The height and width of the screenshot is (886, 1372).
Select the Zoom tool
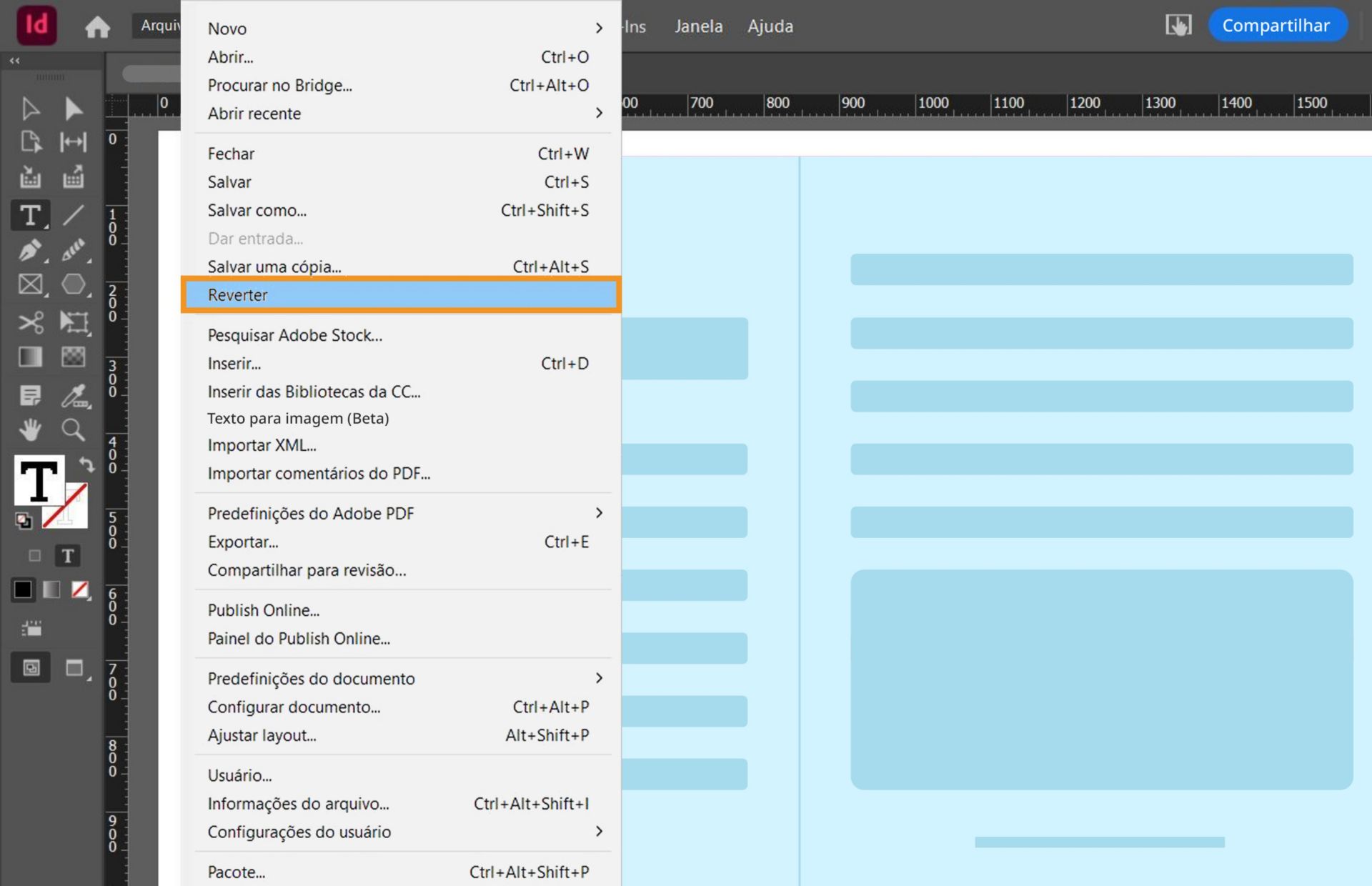pos(74,429)
